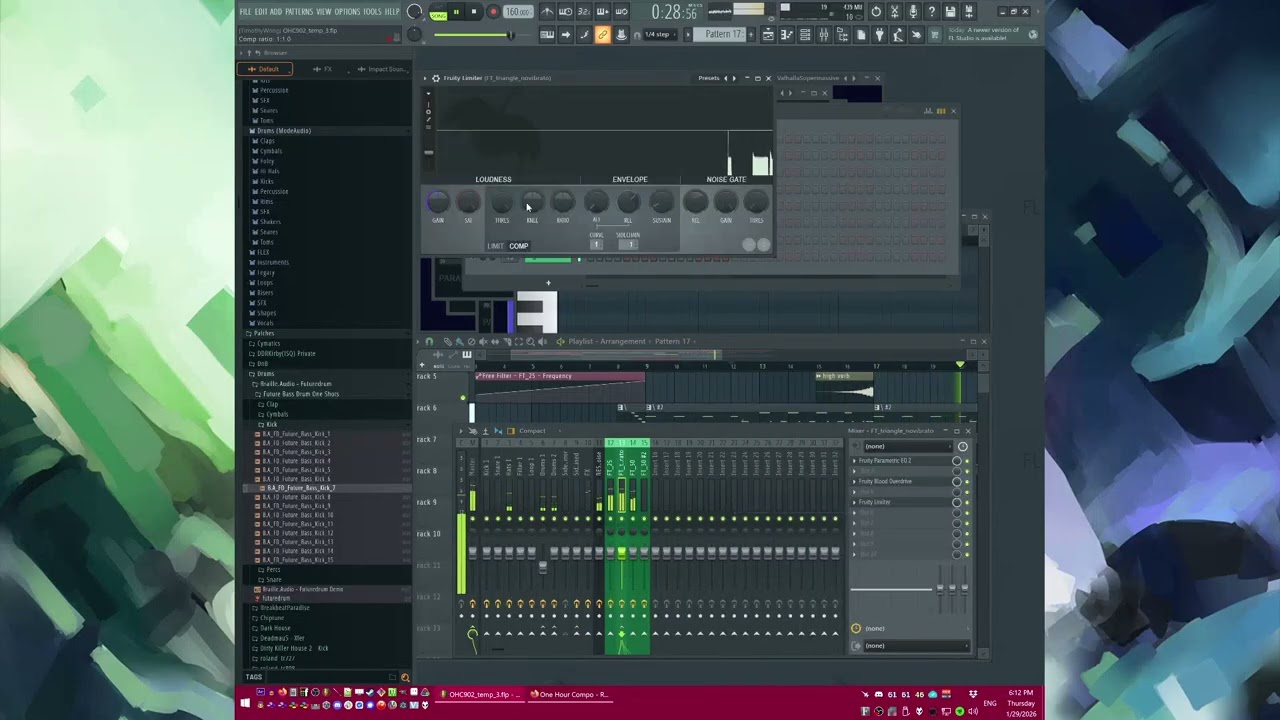Expand the Future Bass Drum One Shots folder

click(300, 394)
